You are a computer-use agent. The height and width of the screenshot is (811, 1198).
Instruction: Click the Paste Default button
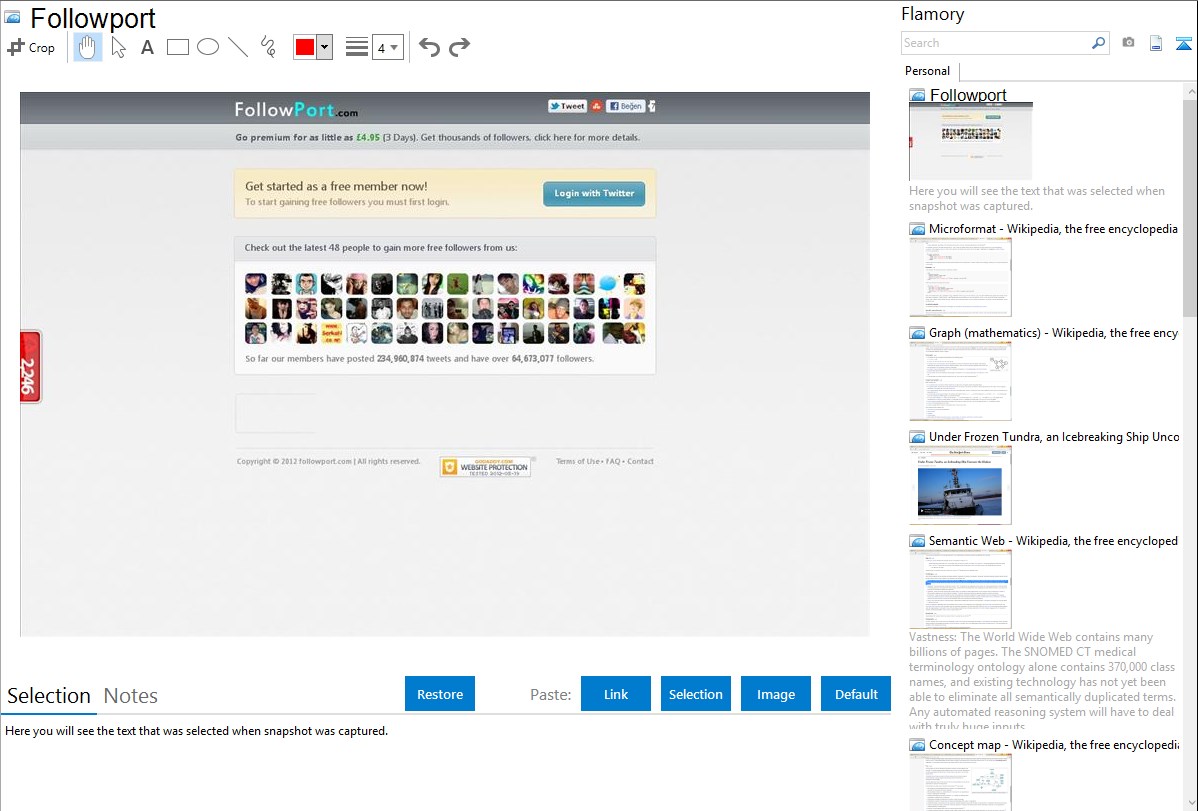click(856, 694)
